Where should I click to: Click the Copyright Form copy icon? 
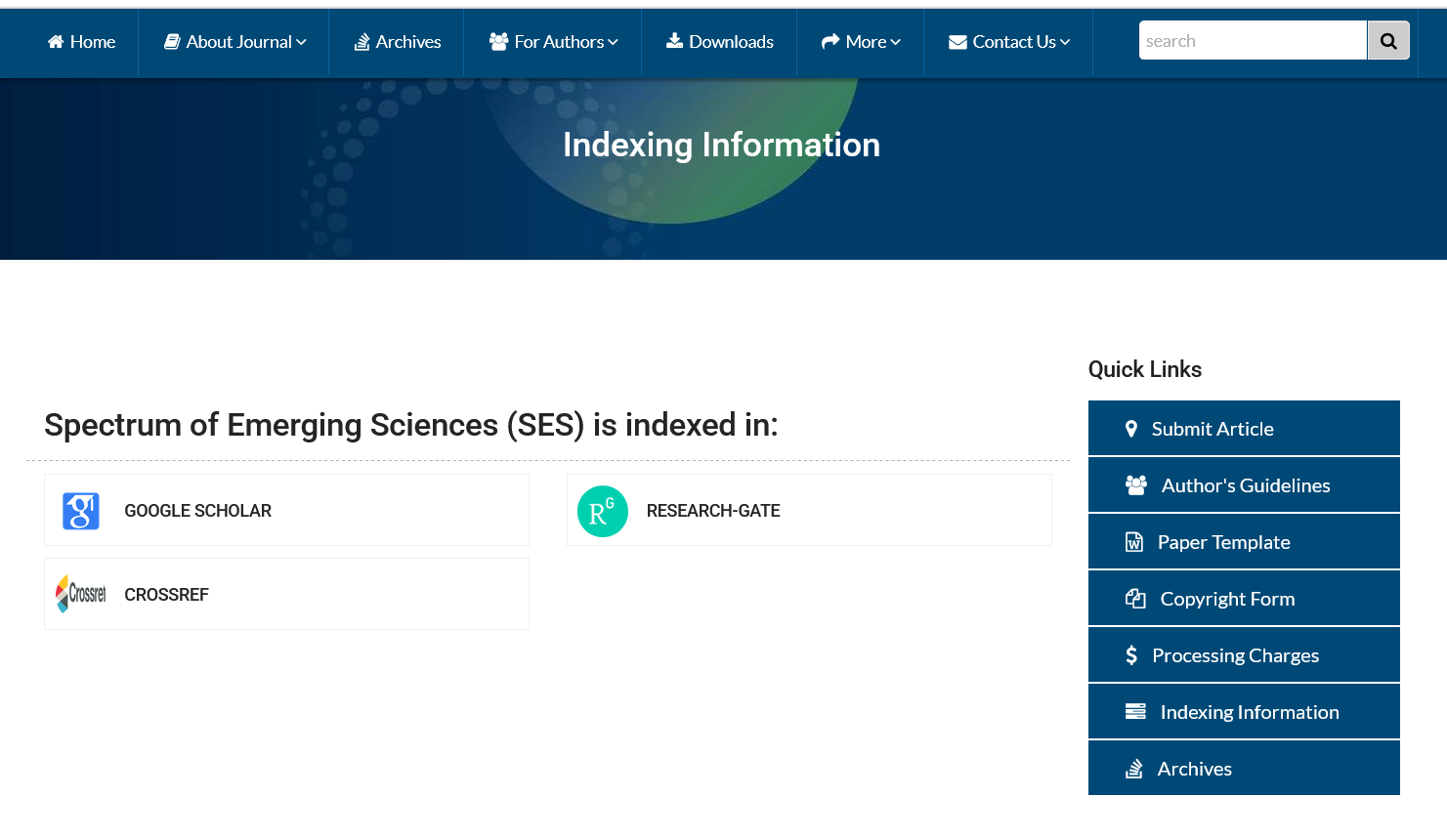coord(1135,599)
